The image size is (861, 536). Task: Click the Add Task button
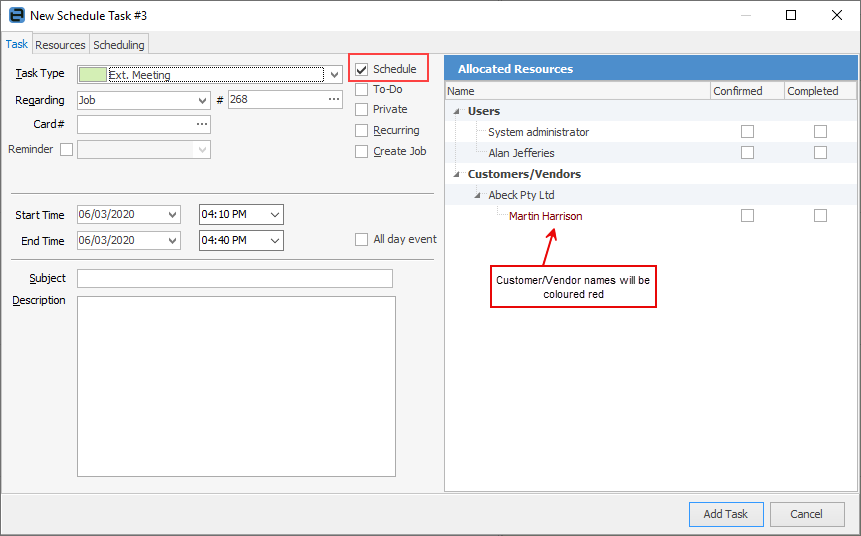726,514
